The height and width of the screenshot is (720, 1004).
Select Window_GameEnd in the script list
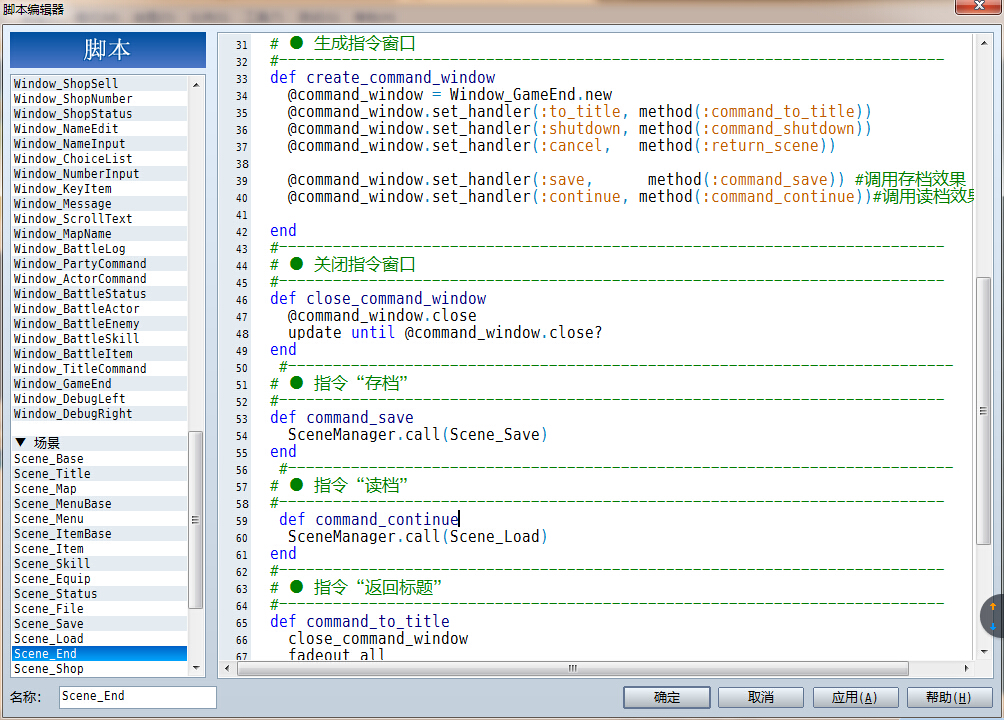tap(99, 384)
